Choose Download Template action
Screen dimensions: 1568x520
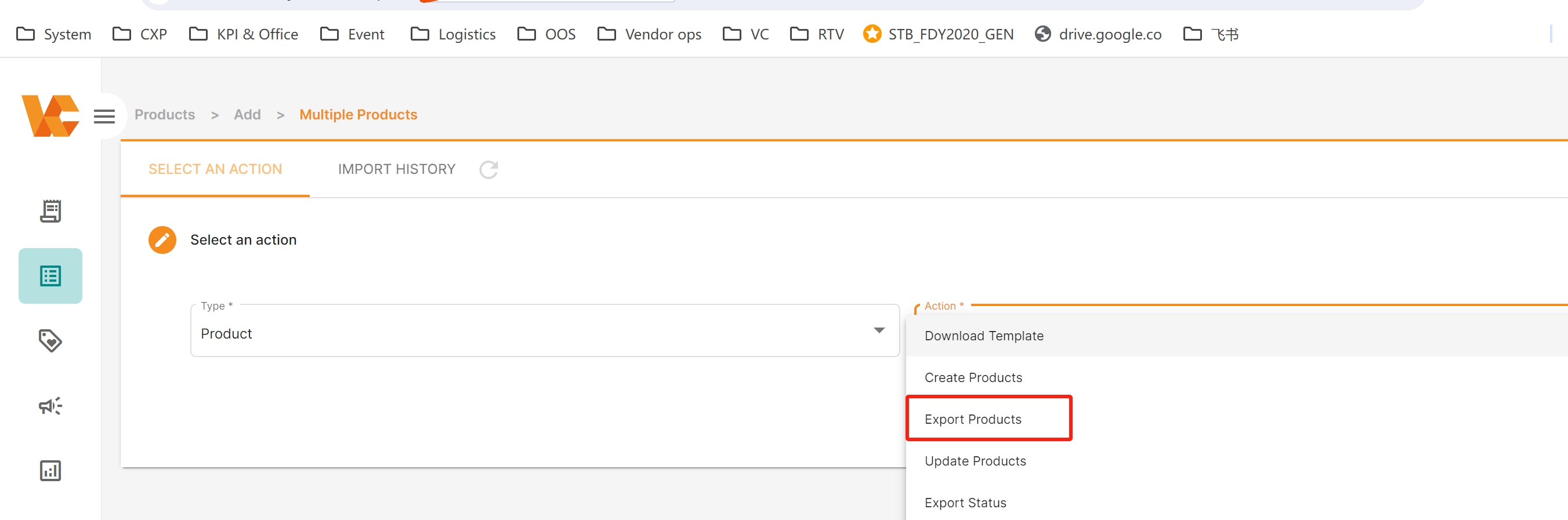coord(1236,336)
